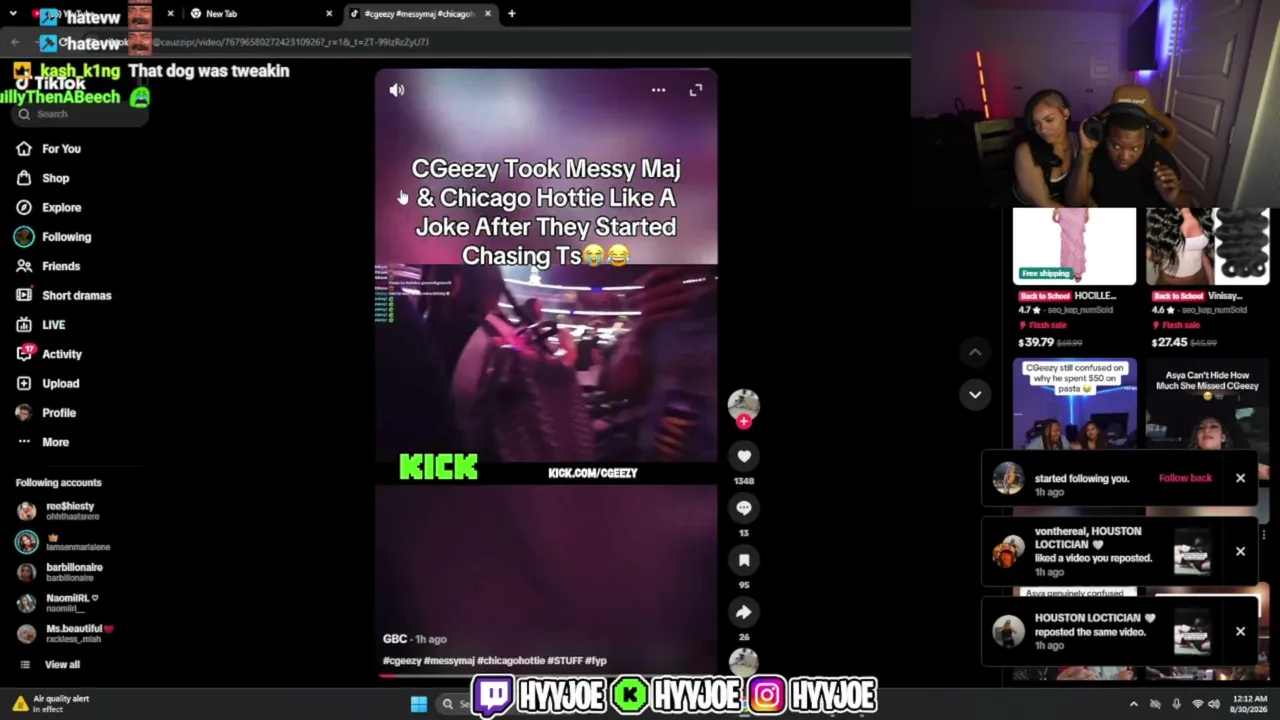Seek on the video progress bar
1280x720 pixels.
click(x=546, y=676)
